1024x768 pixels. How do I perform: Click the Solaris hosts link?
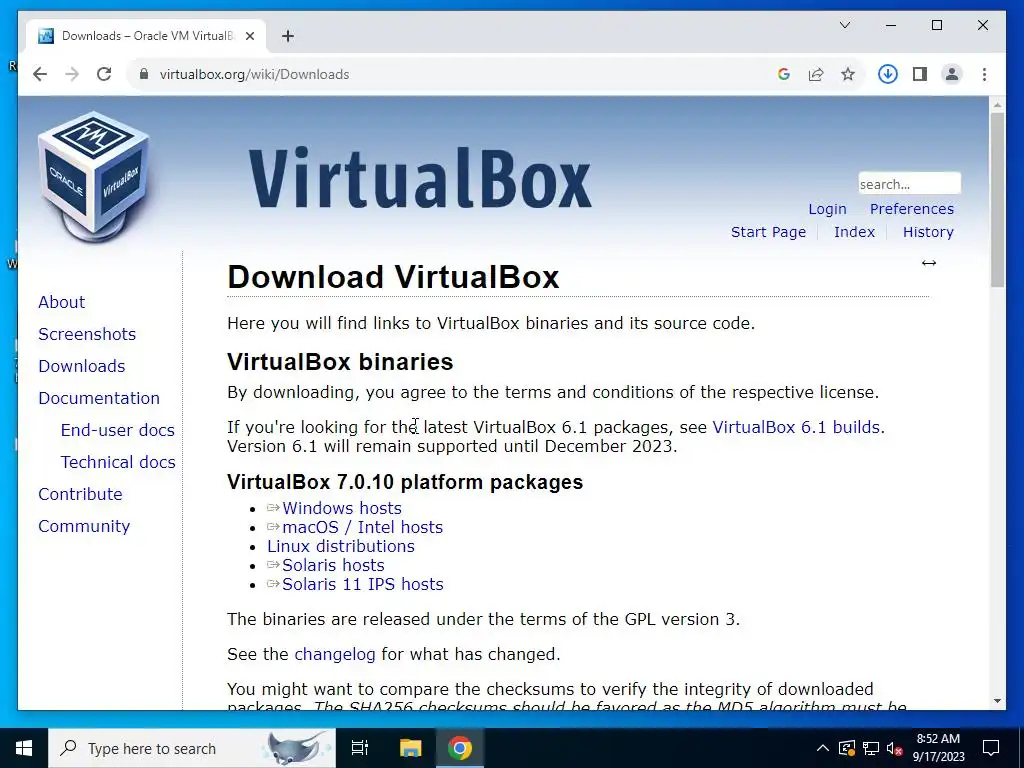(333, 565)
